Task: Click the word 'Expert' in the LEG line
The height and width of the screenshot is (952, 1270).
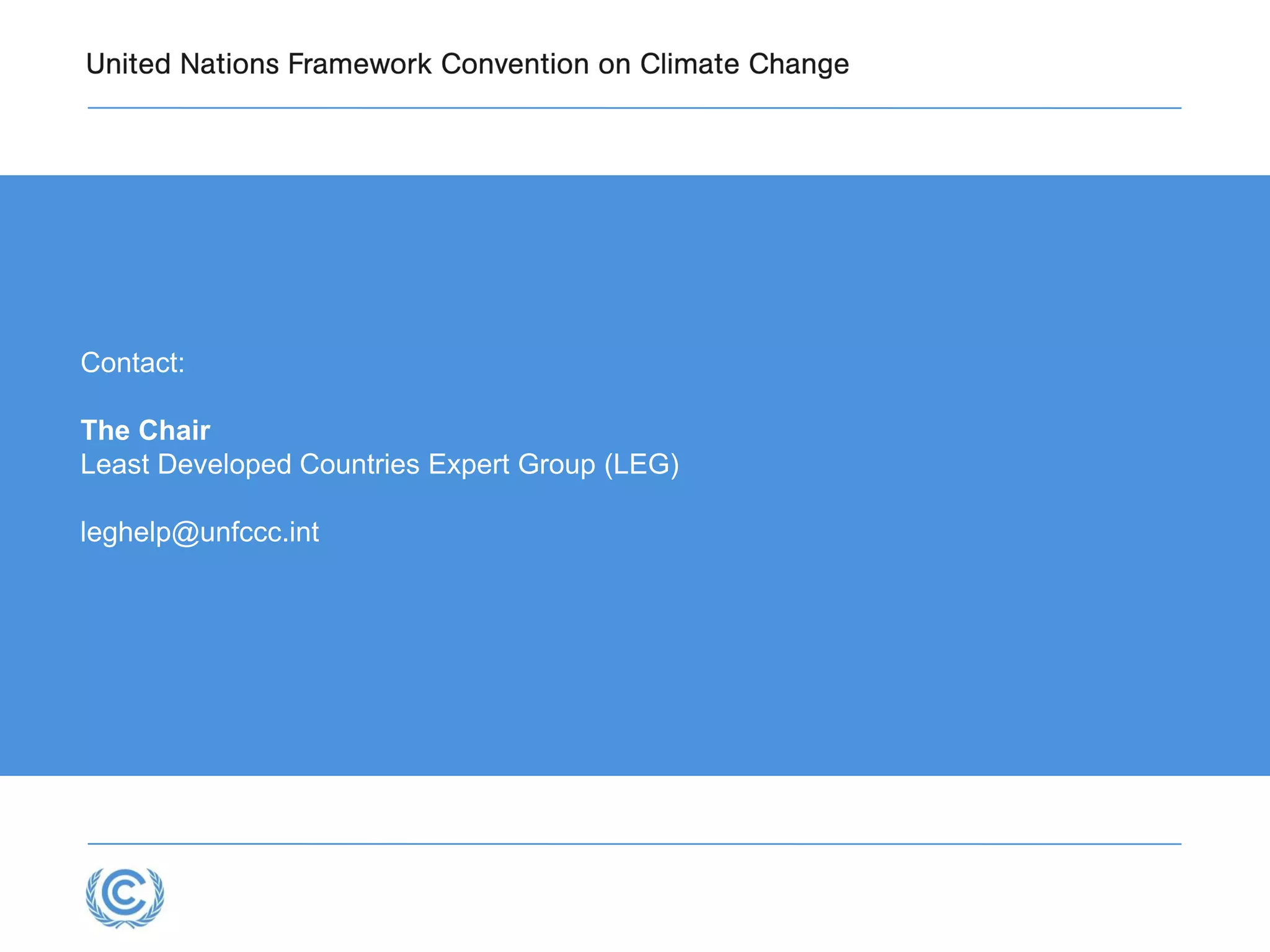Action: tap(469, 465)
